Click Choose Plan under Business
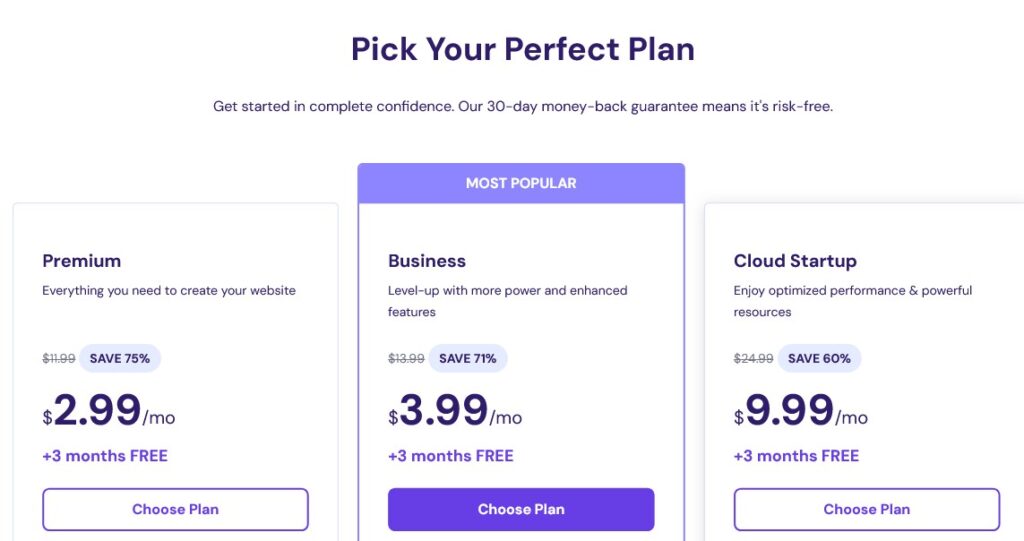The width and height of the screenshot is (1024, 541). click(521, 509)
